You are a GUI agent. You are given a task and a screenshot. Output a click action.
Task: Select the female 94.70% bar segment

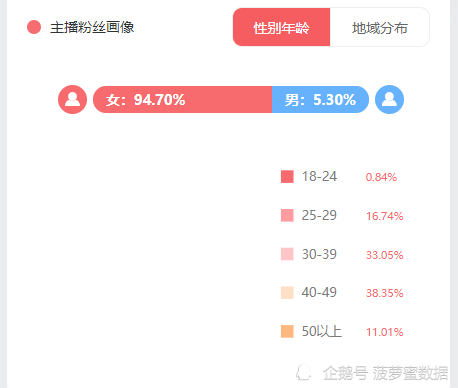pos(182,99)
